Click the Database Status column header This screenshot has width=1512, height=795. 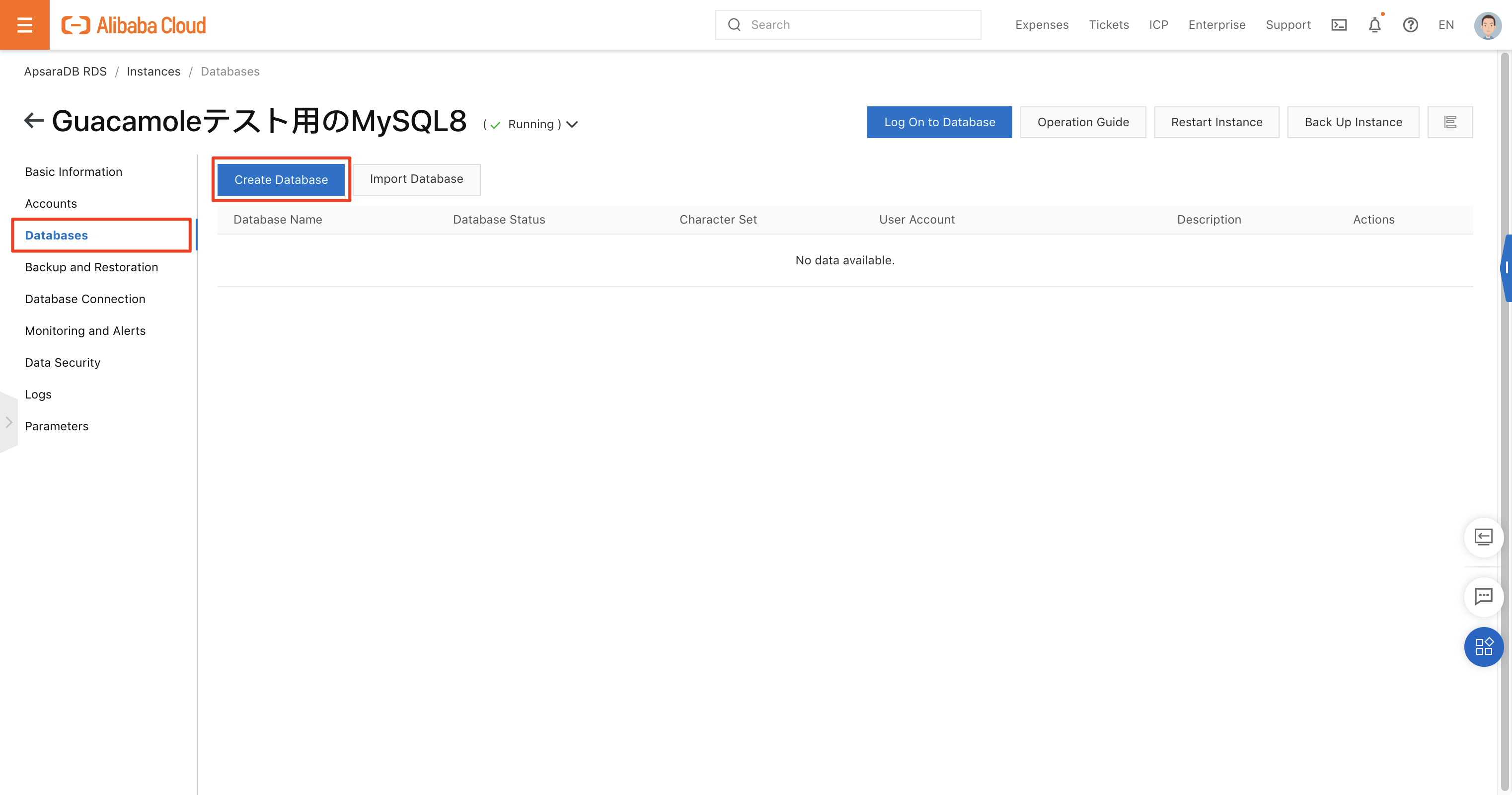point(499,220)
